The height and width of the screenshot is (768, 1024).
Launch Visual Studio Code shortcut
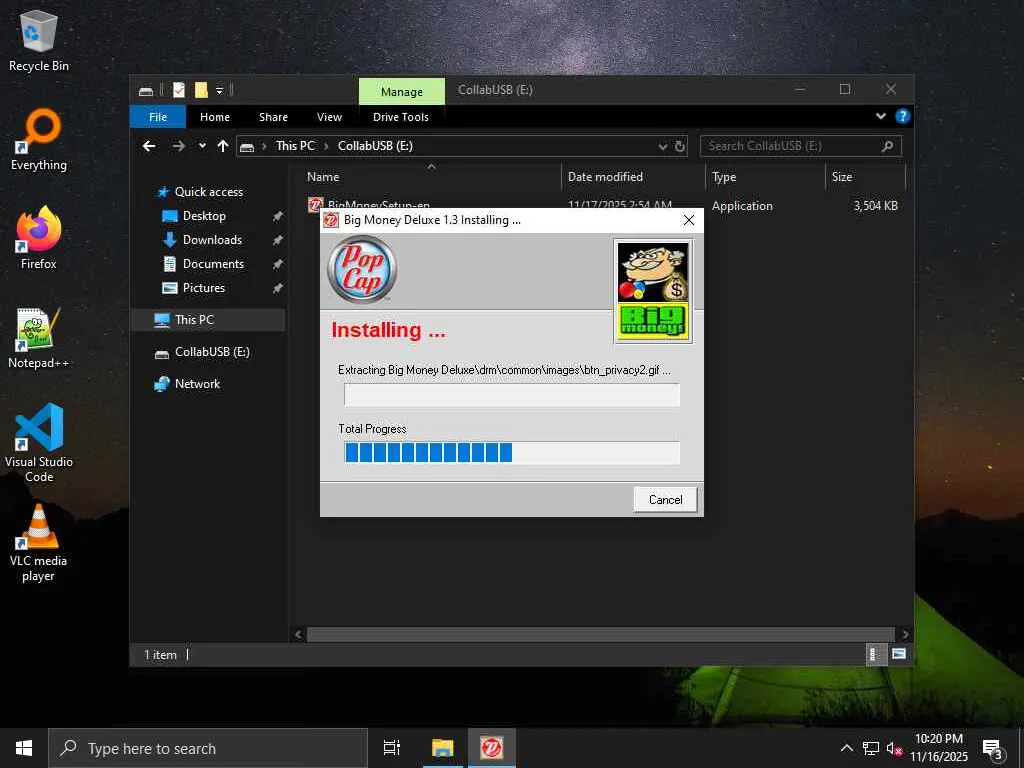point(39,443)
